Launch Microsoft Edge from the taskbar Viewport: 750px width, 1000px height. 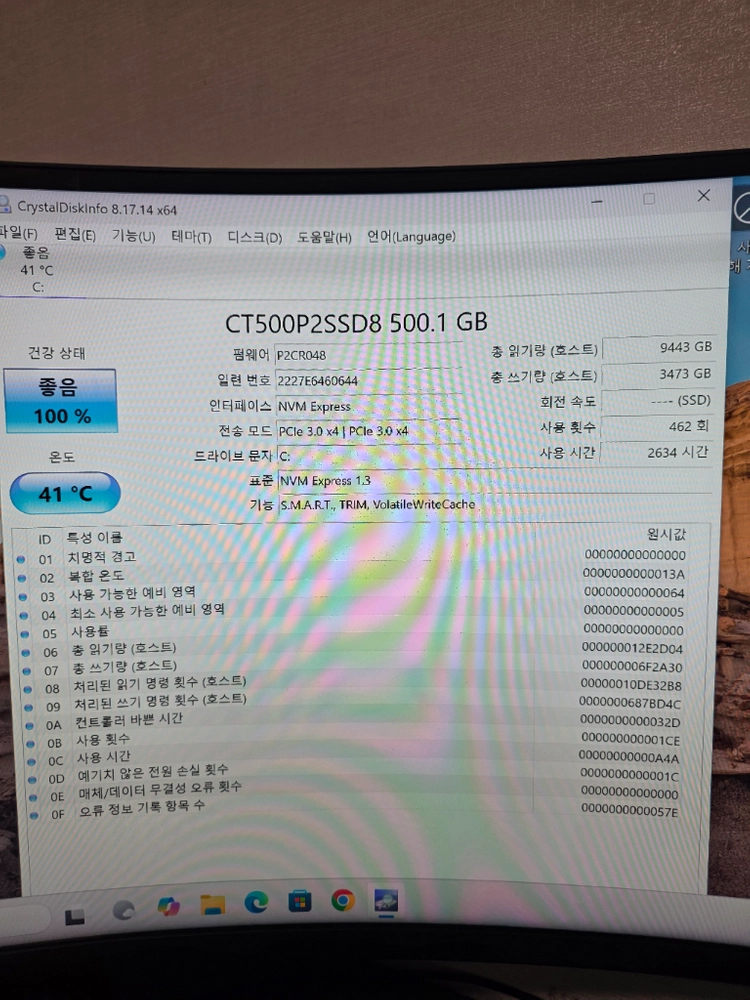[x=256, y=902]
